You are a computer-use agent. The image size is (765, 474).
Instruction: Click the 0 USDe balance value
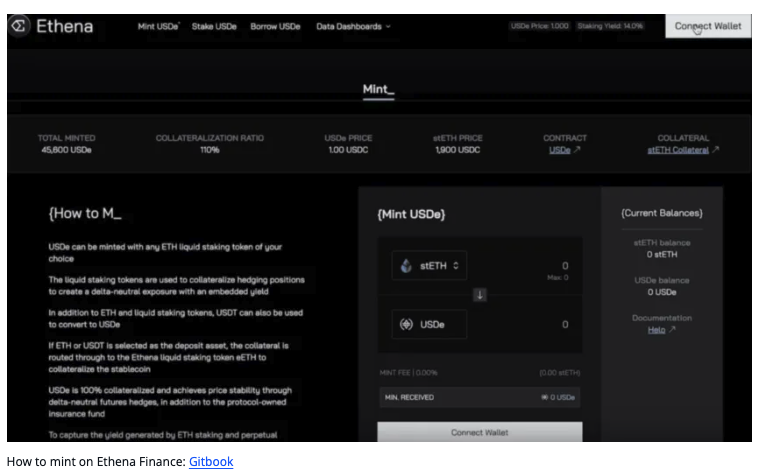[662, 292]
